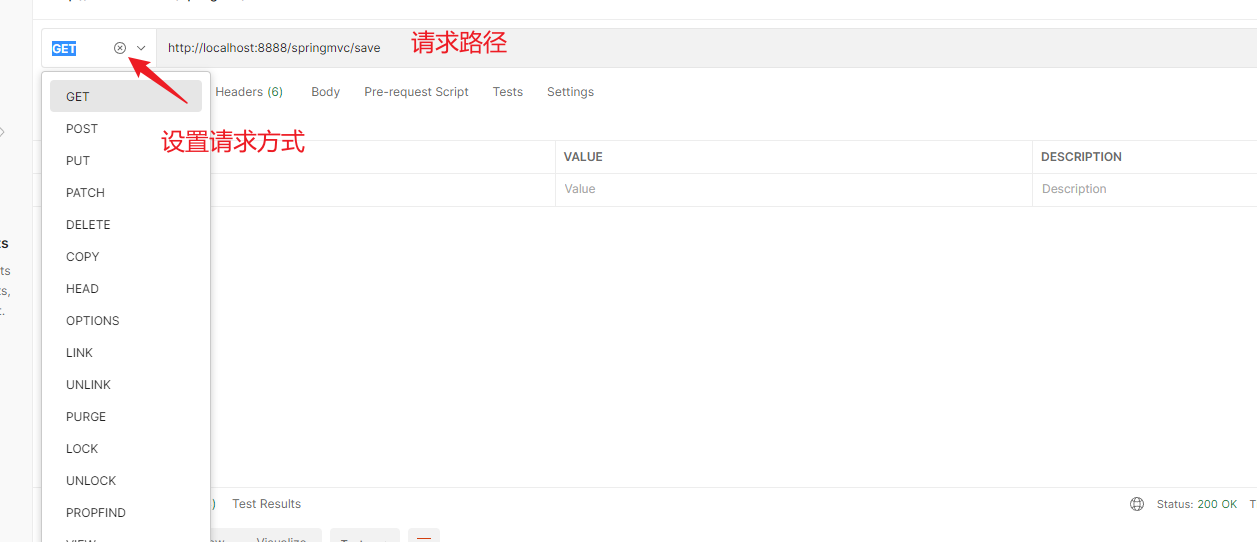Select HEAD from the method list
This screenshot has height=542, width=1257.
point(82,289)
